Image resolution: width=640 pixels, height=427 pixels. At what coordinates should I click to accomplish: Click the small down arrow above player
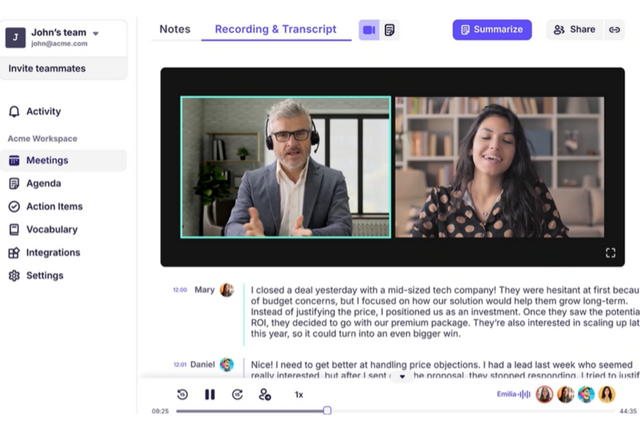(403, 377)
